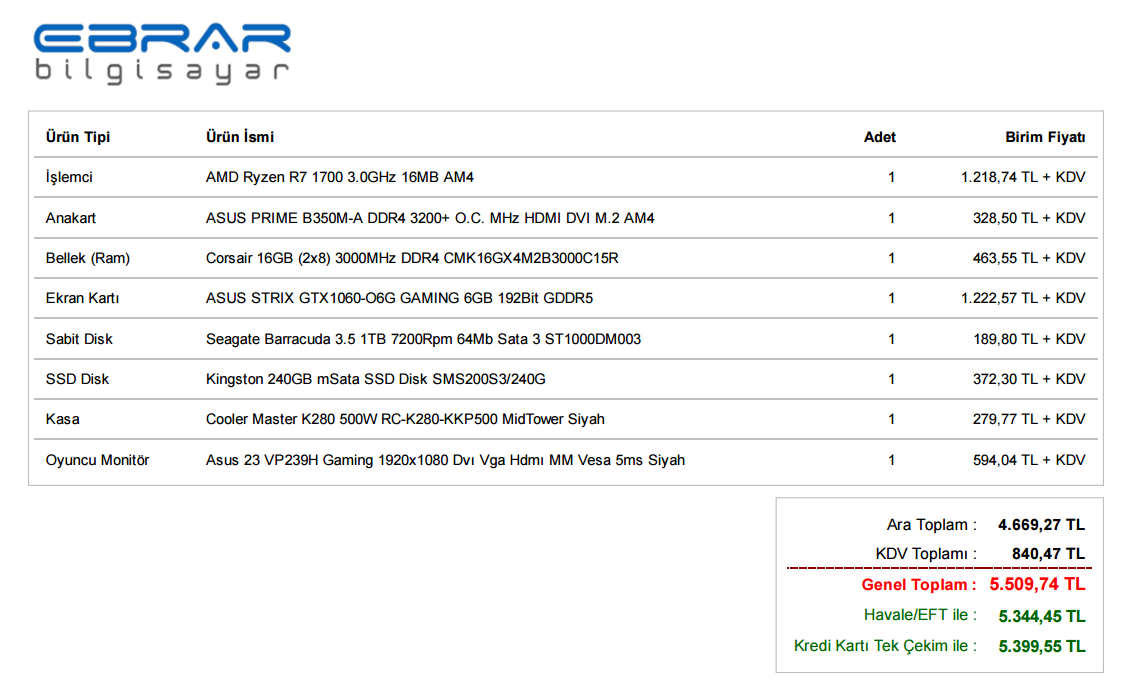The height and width of the screenshot is (695, 1121).
Task: Click the 'Seagate Barracuda 3.5 1TB' product name
Action: coord(423,339)
